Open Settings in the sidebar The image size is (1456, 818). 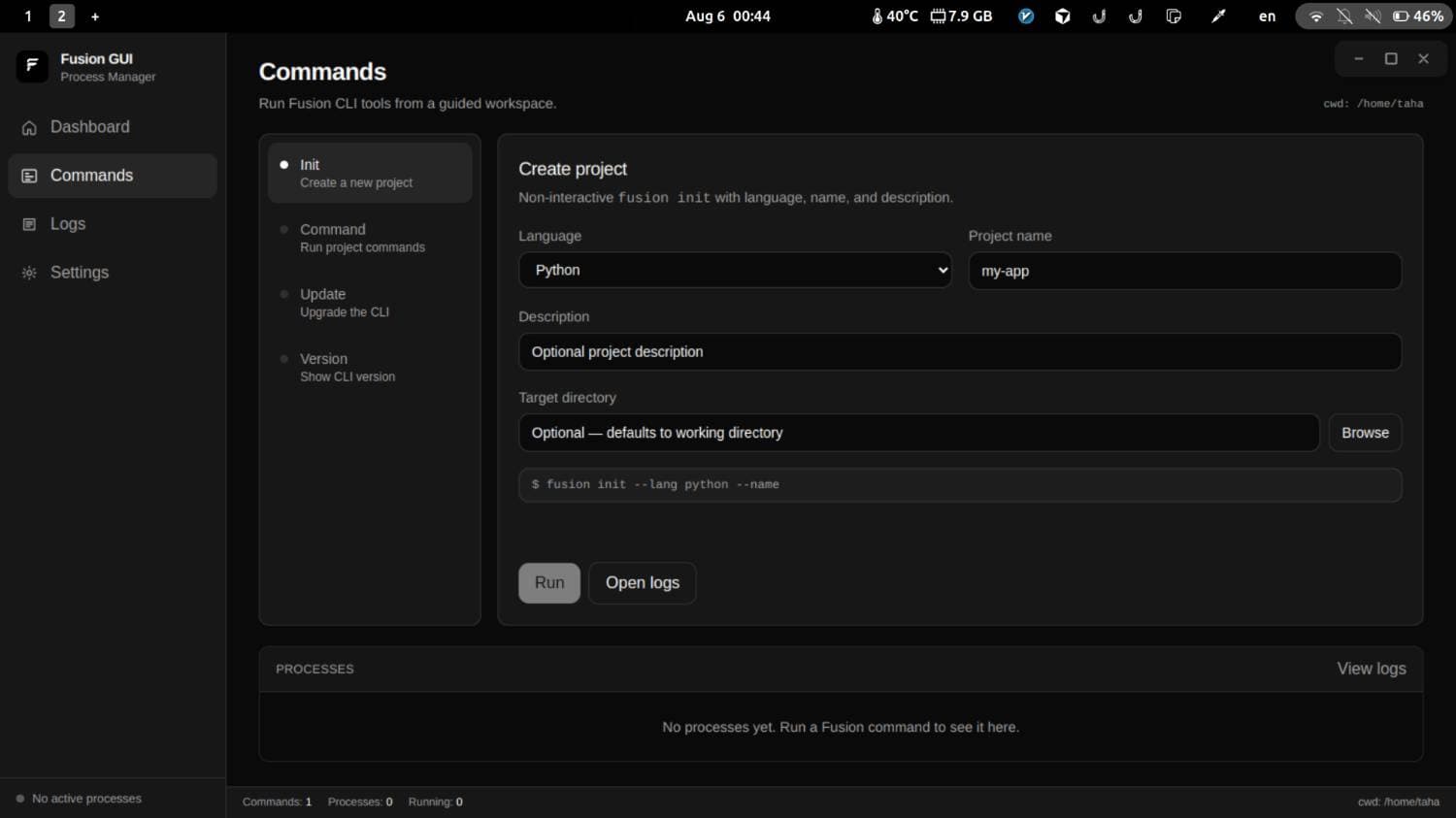click(113, 273)
